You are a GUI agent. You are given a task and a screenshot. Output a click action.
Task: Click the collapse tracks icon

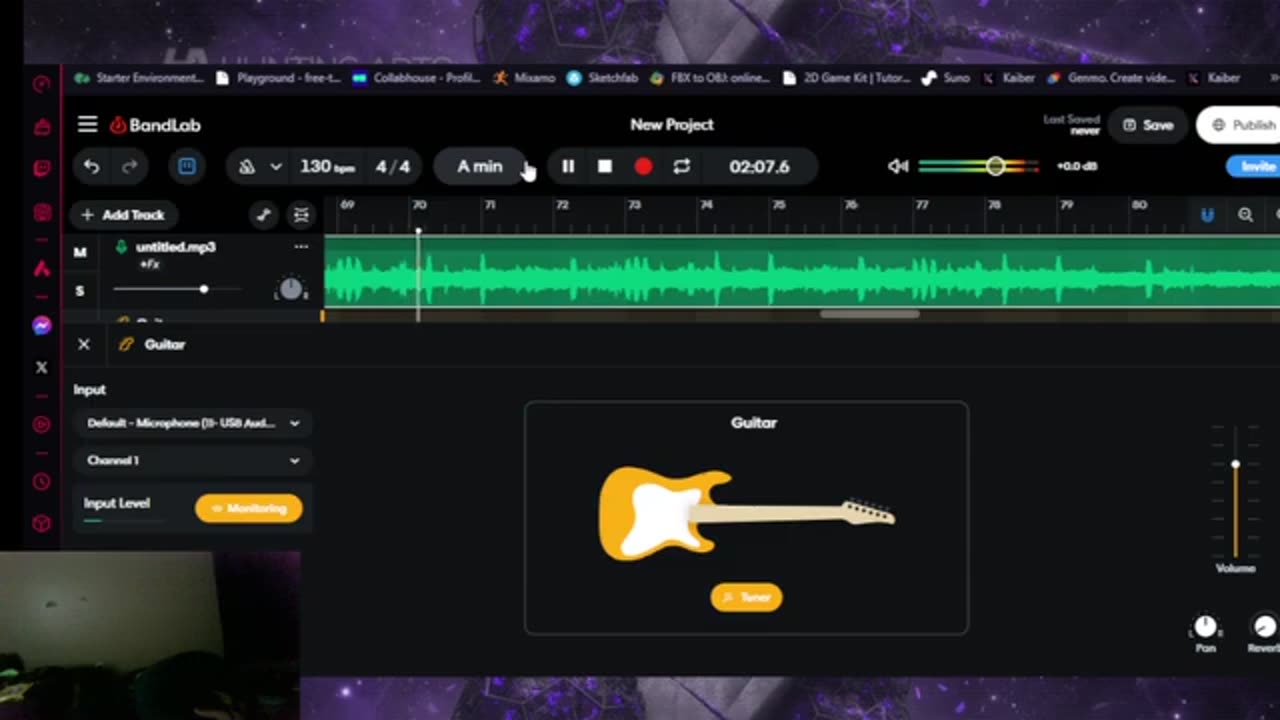click(301, 214)
